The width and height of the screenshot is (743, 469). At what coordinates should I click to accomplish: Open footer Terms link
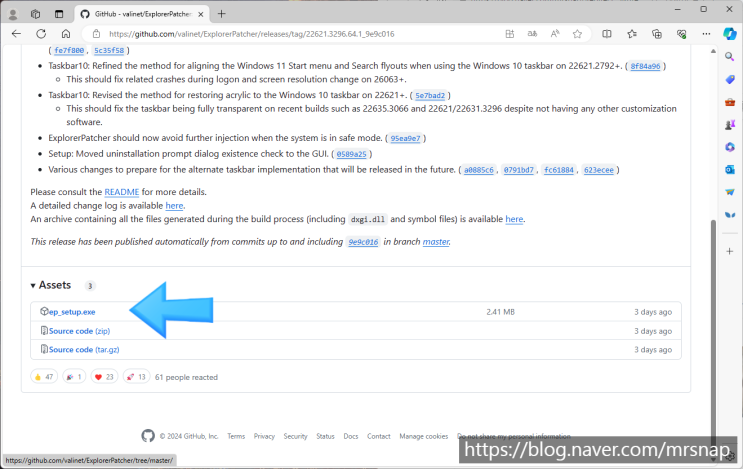236,436
